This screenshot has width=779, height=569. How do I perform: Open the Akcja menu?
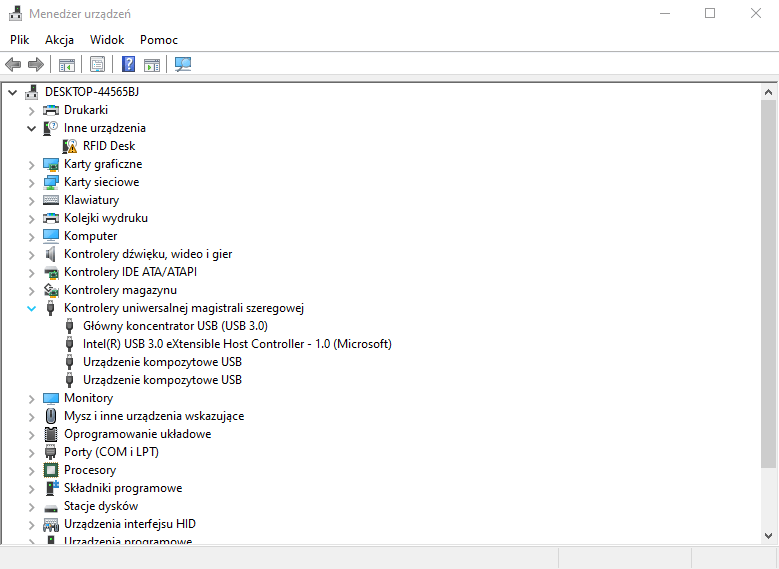(59, 40)
